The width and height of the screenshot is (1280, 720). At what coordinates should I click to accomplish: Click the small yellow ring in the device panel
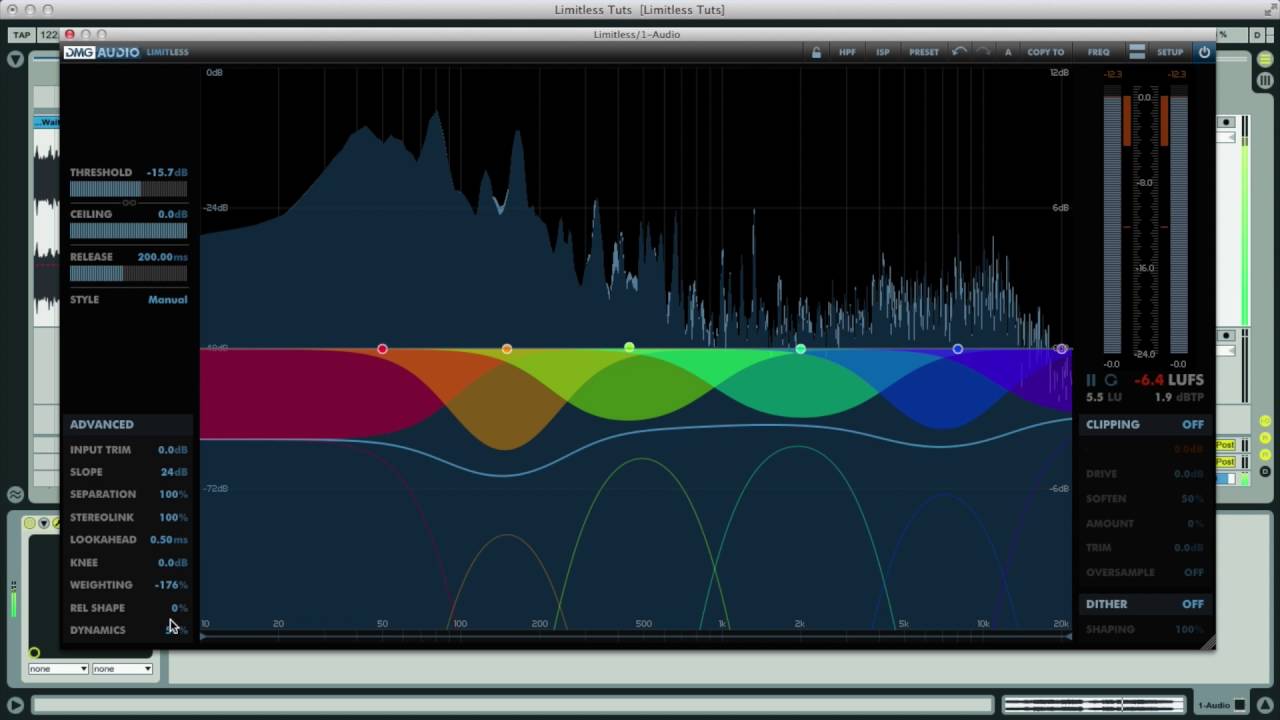click(x=34, y=653)
